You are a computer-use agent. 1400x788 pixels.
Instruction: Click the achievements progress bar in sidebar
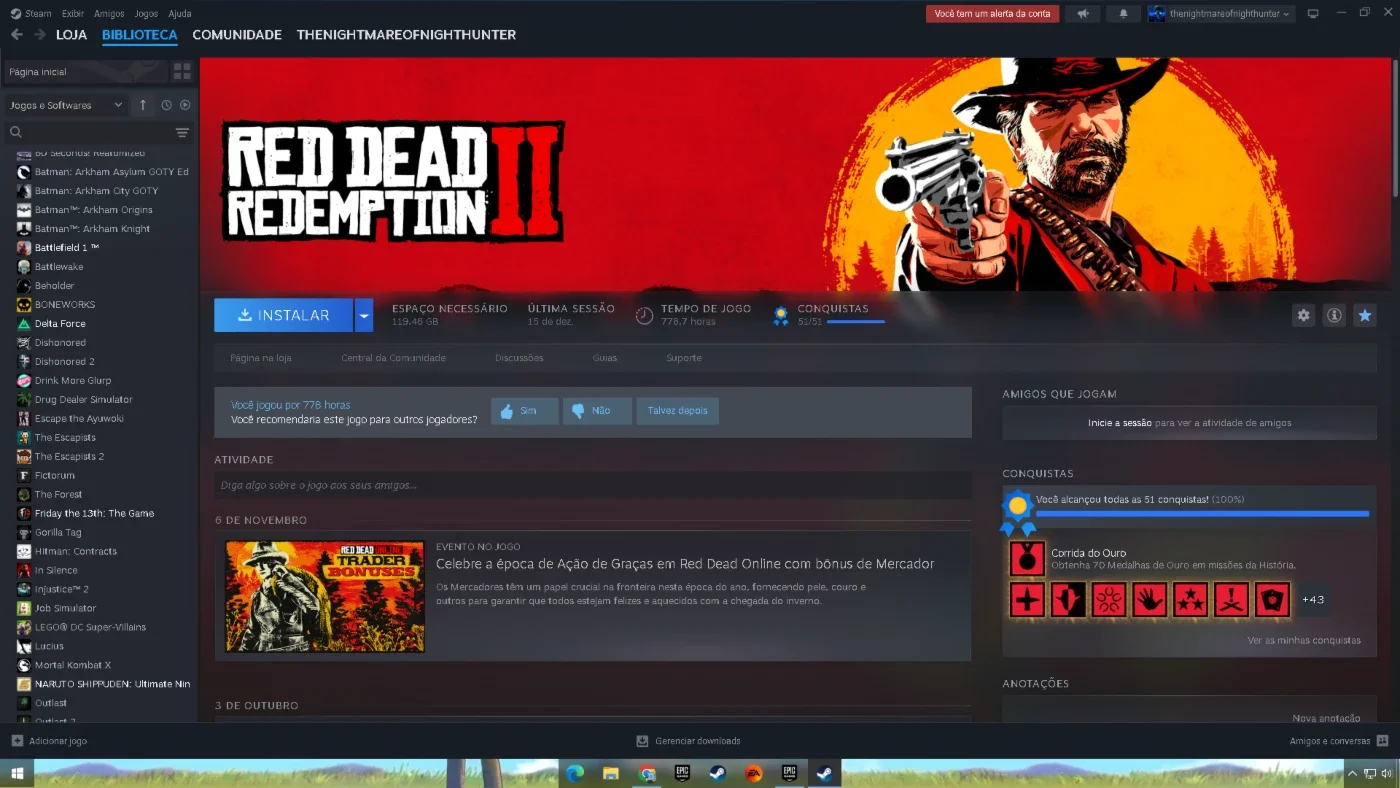click(x=1202, y=513)
